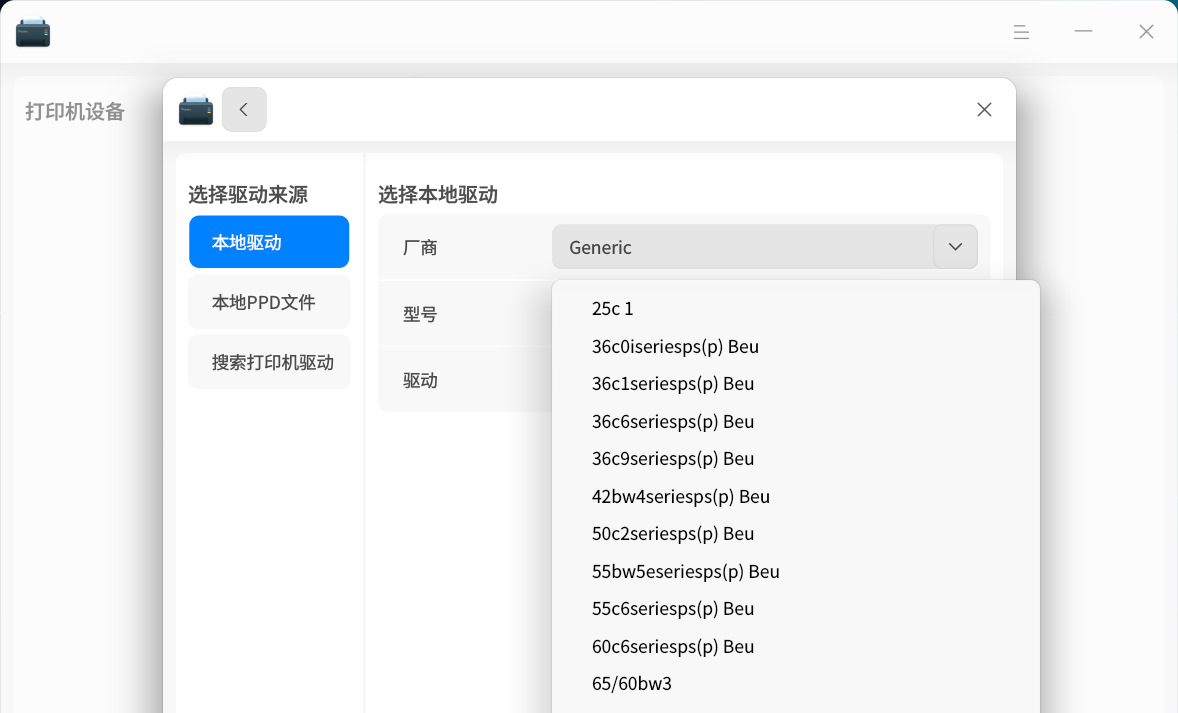The width and height of the screenshot is (1178, 713).
Task: Select 65/60bw3 model
Action: point(796,684)
